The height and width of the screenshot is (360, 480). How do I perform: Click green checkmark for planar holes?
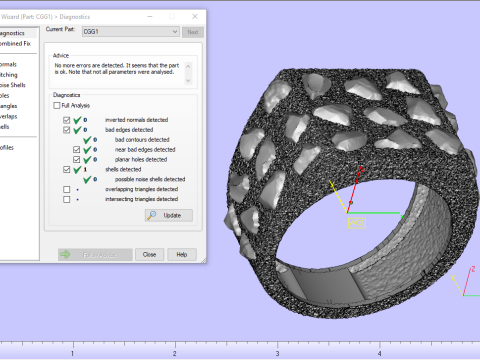pyautogui.click(x=87, y=160)
